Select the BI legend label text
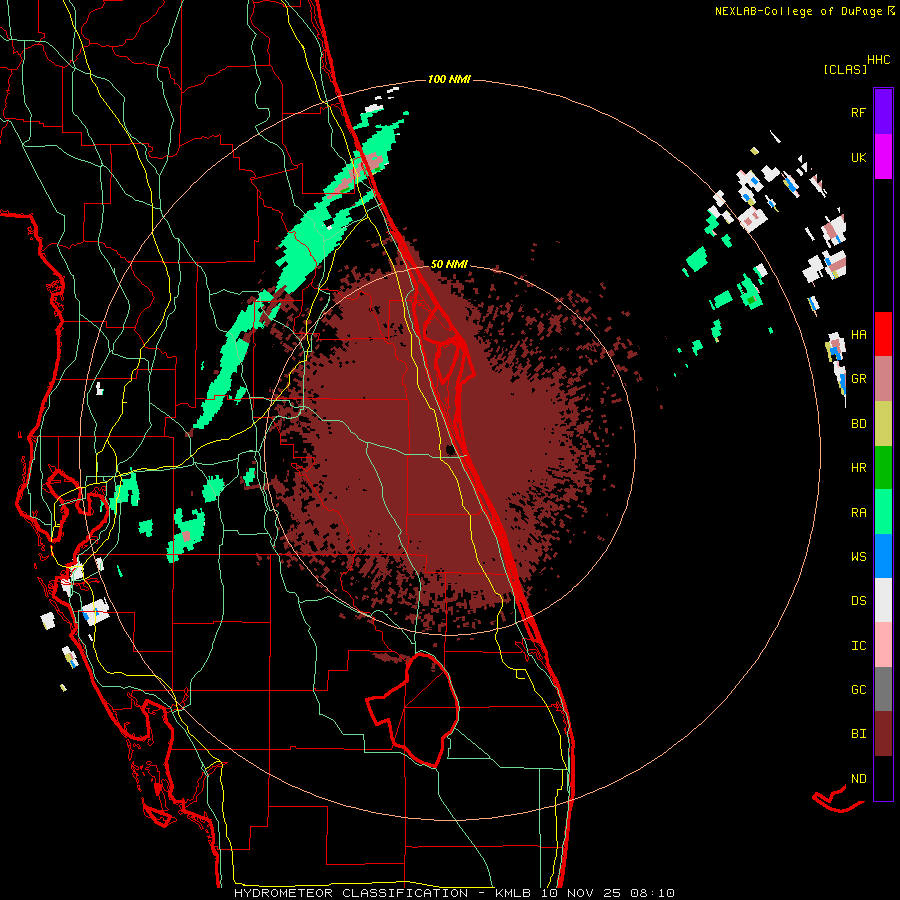This screenshot has width=900, height=900. click(x=858, y=734)
